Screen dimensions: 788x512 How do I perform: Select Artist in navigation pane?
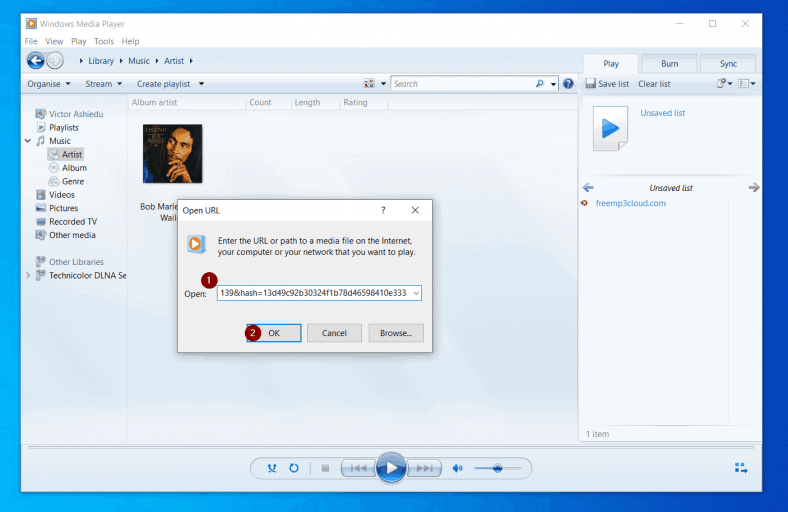tap(65, 154)
